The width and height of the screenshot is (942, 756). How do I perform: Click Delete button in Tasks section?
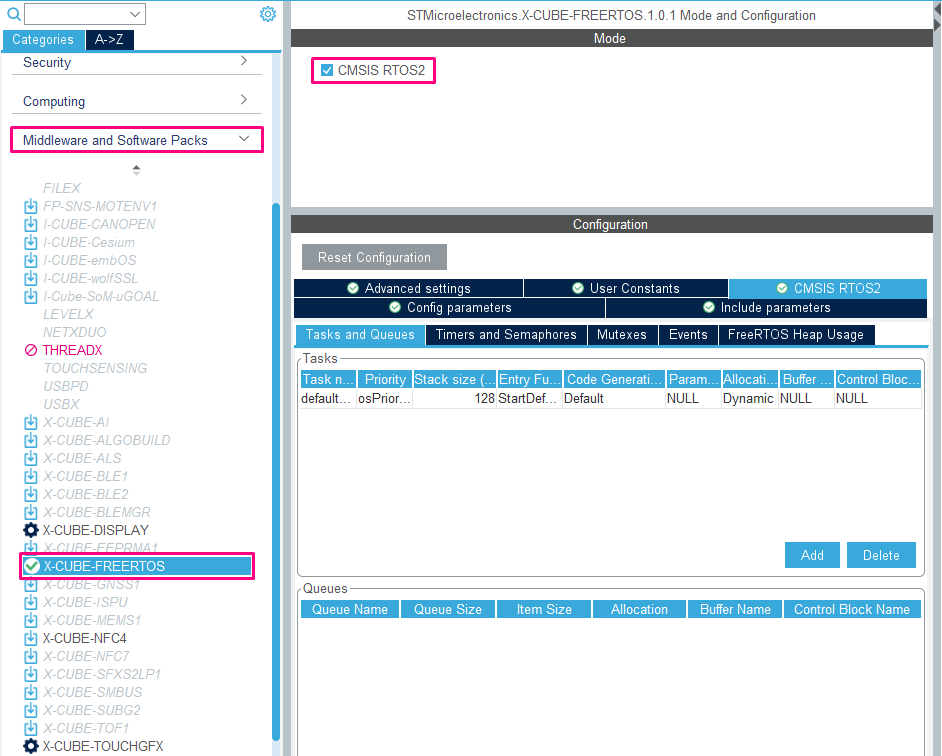point(881,555)
